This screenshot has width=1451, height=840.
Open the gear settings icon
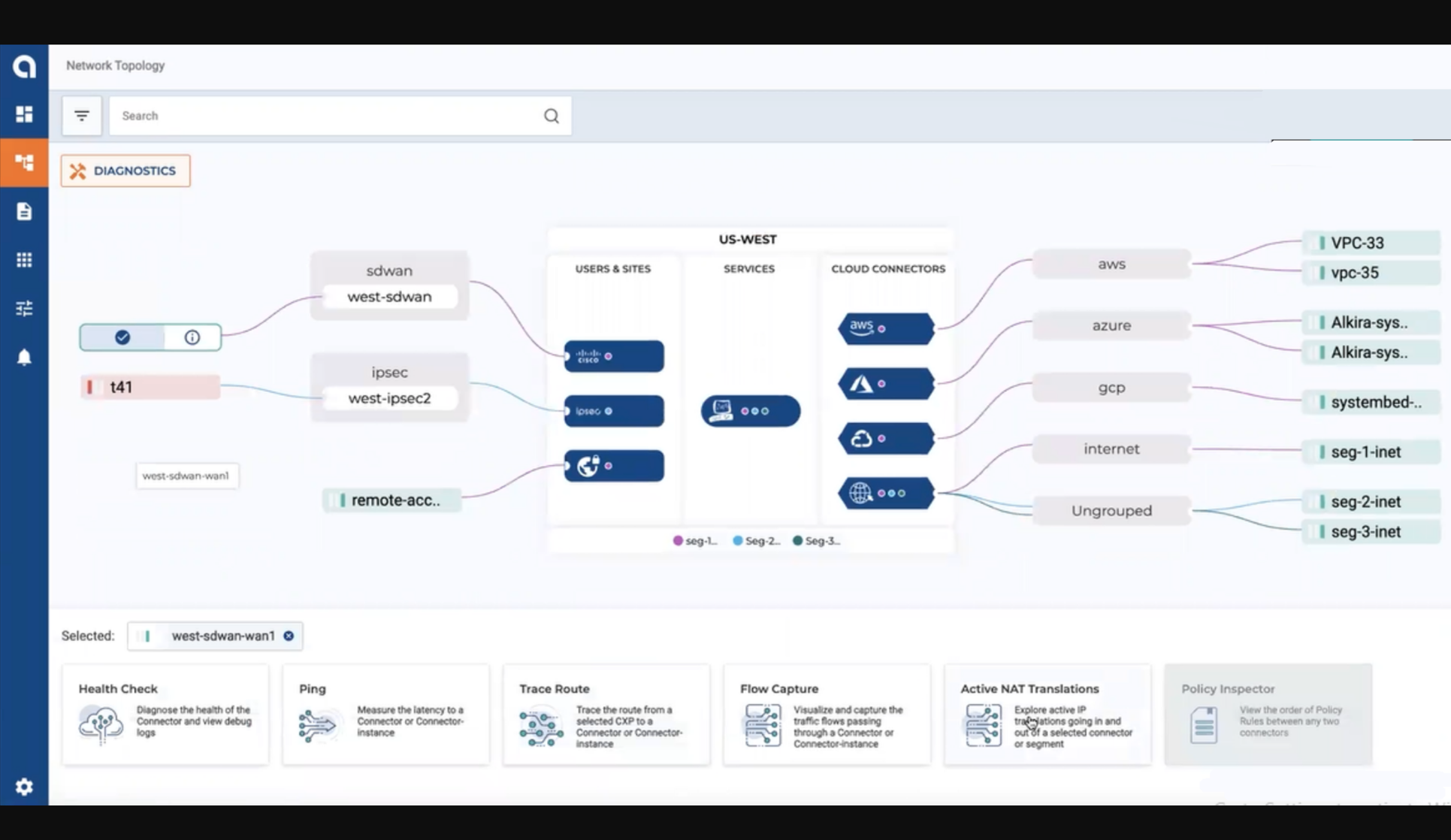tap(24, 787)
